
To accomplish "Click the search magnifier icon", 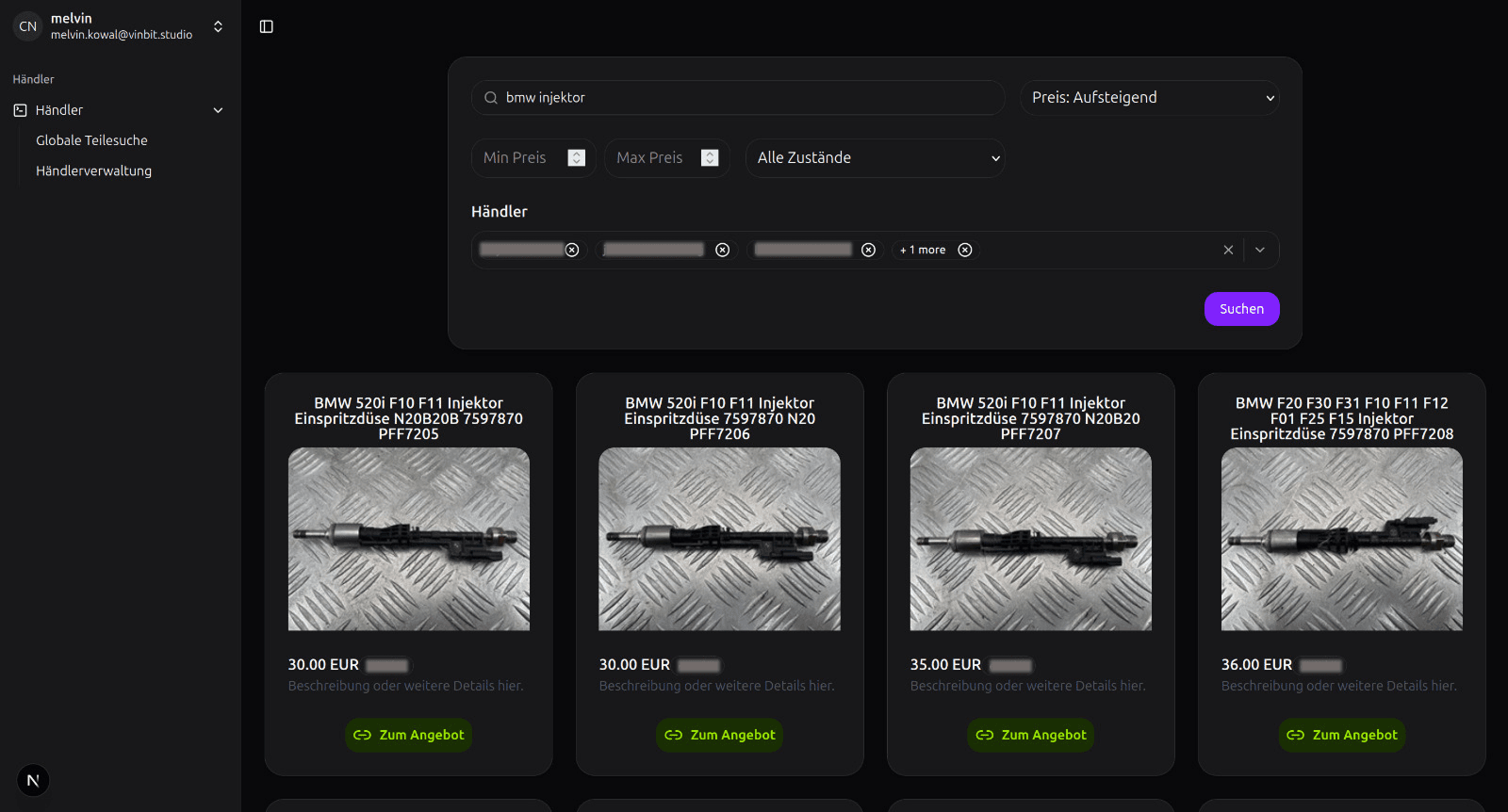I will pos(491,98).
